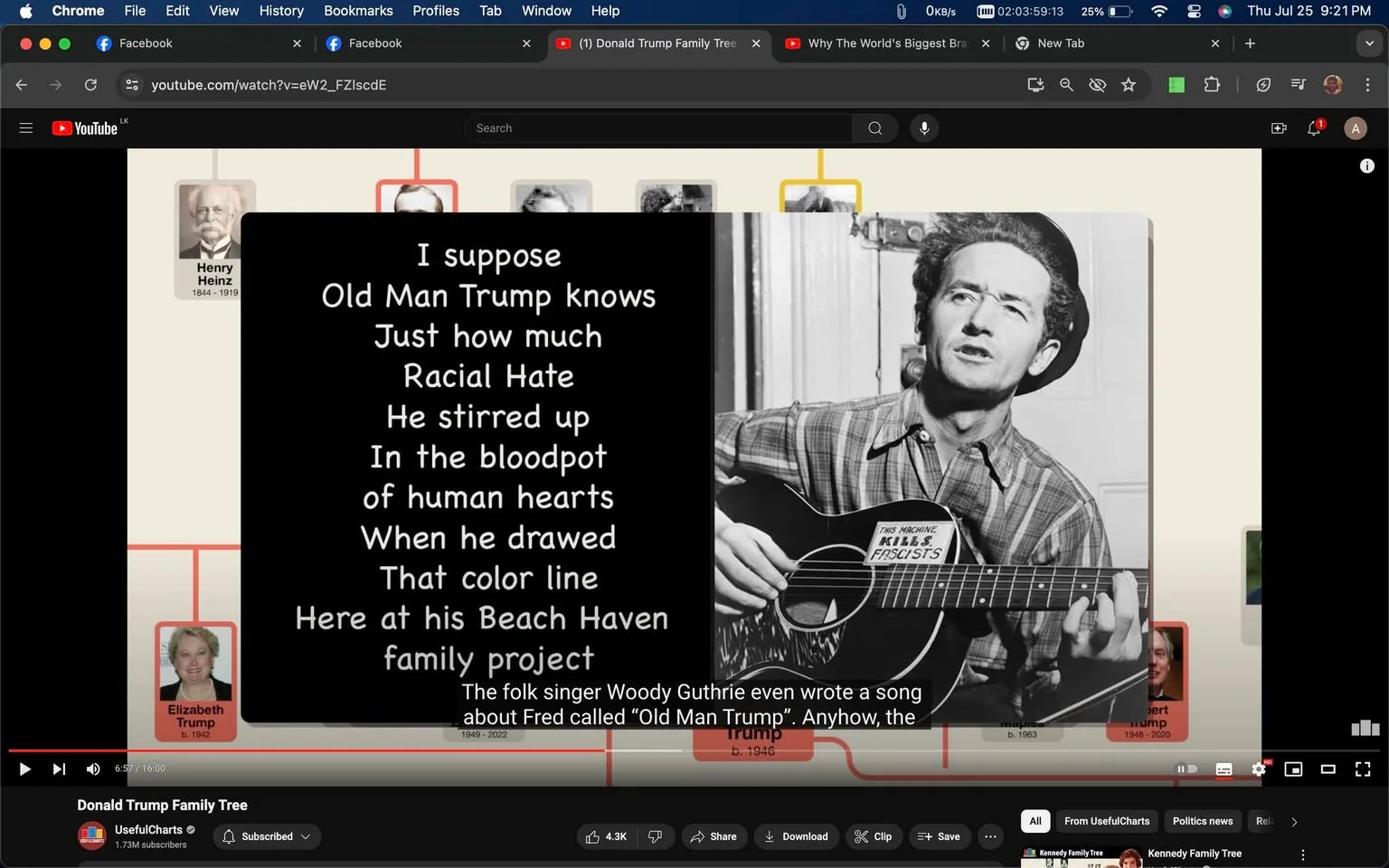Switch to Why The World's Biggest tab
The image size is (1389, 868).
click(888, 43)
